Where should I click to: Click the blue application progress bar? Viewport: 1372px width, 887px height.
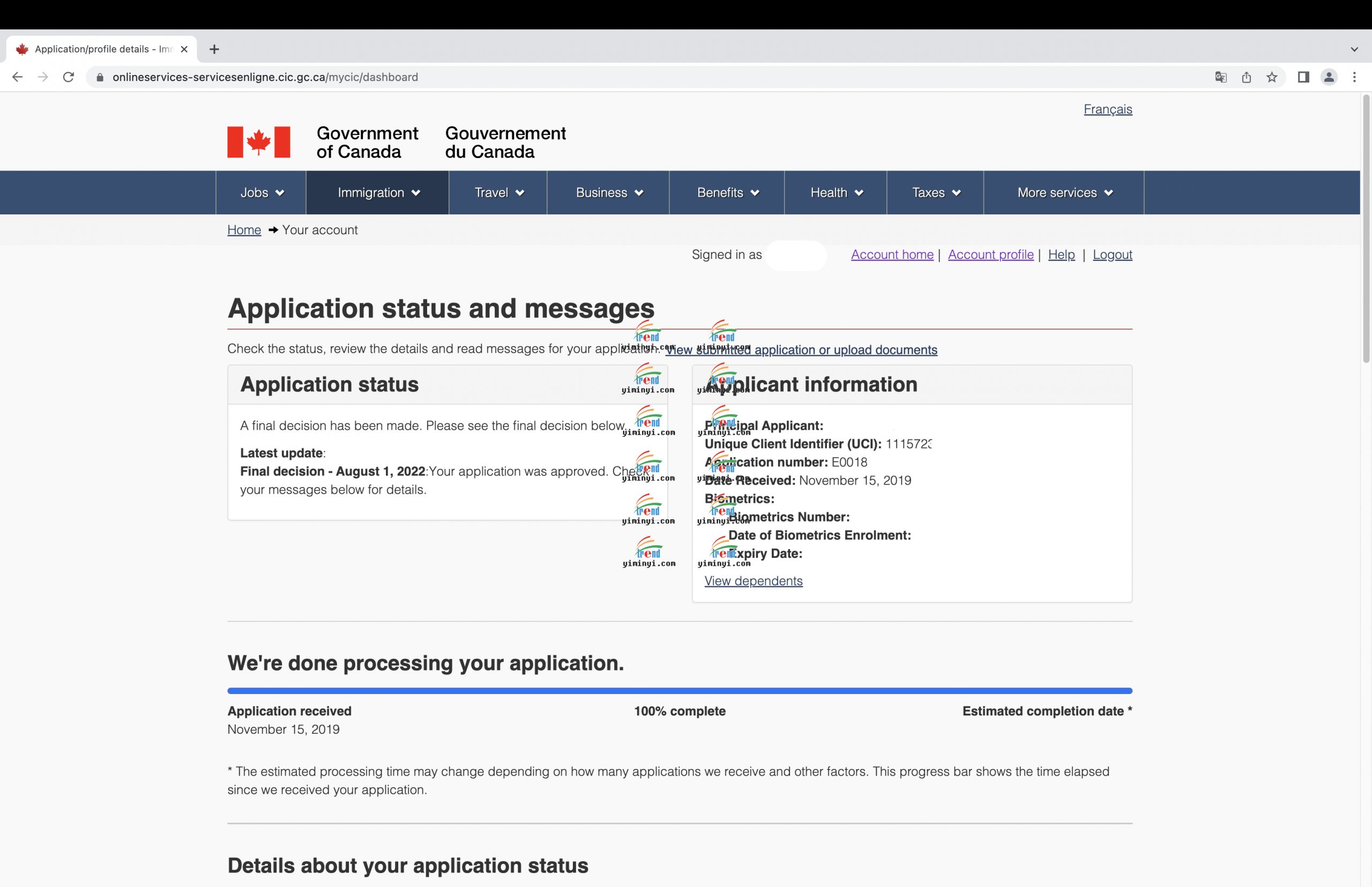coord(680,691)
